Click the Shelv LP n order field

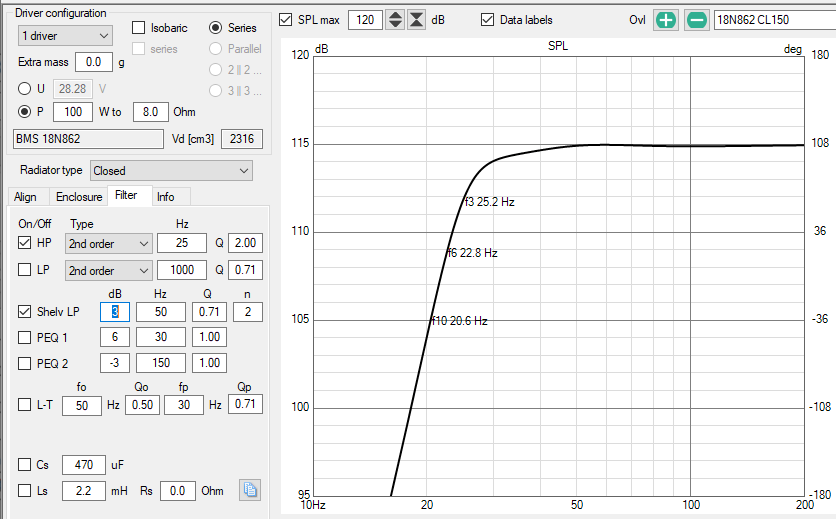click(x=248, y=312)
